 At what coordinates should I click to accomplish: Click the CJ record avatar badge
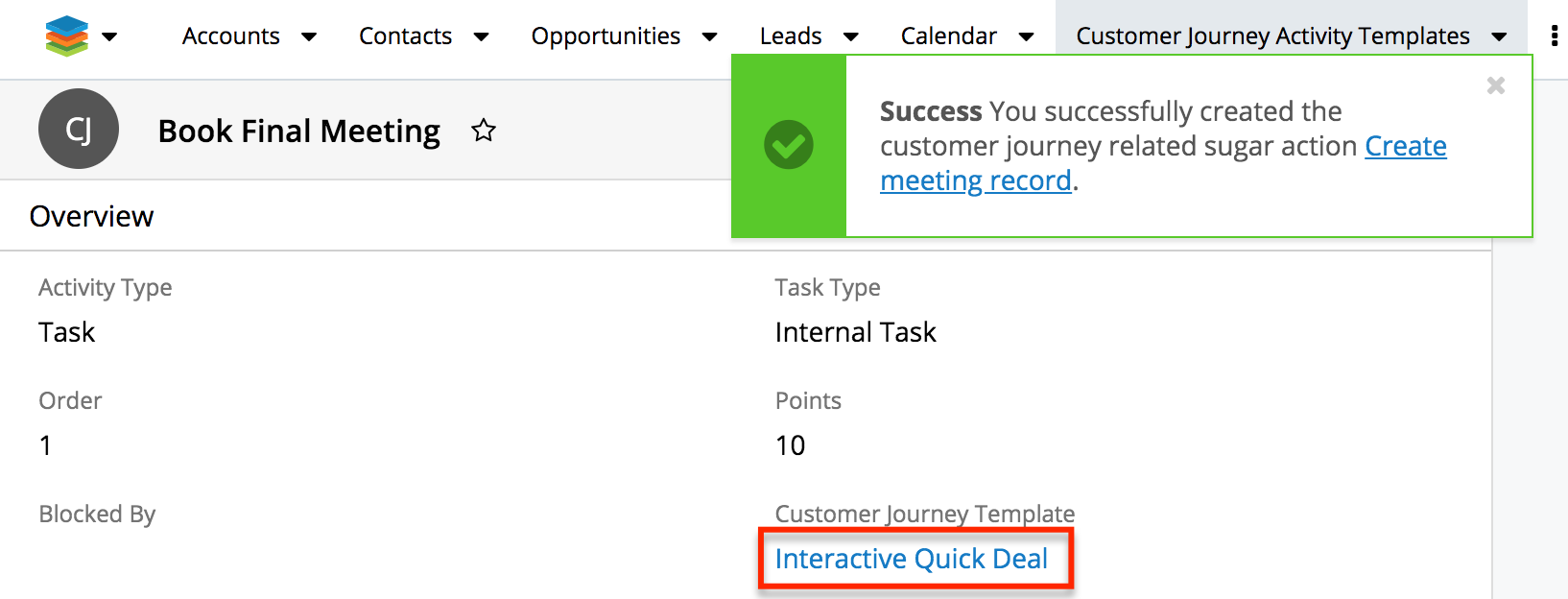(x=79, y=129)
